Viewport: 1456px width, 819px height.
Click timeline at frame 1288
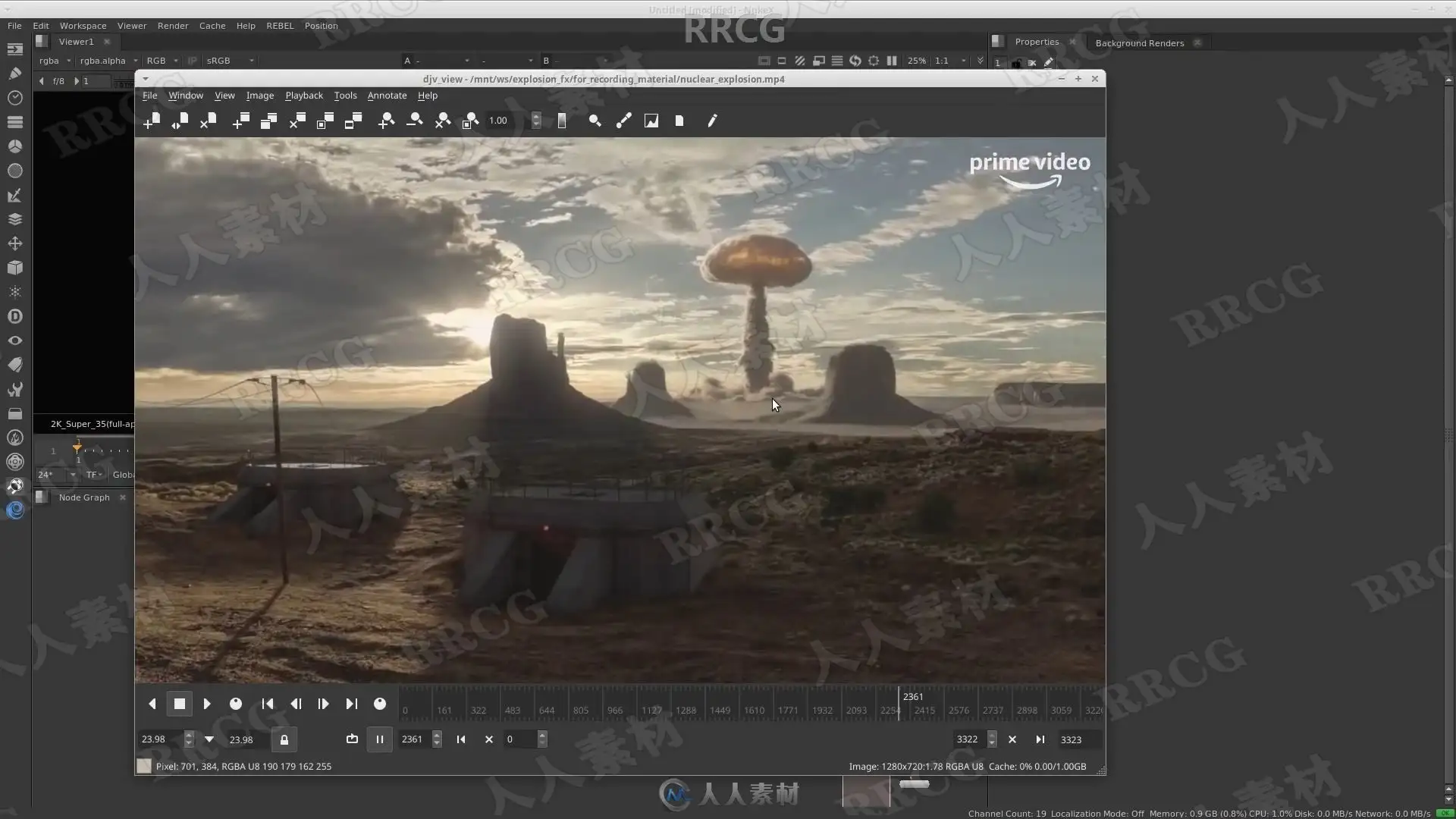[686, 711]
